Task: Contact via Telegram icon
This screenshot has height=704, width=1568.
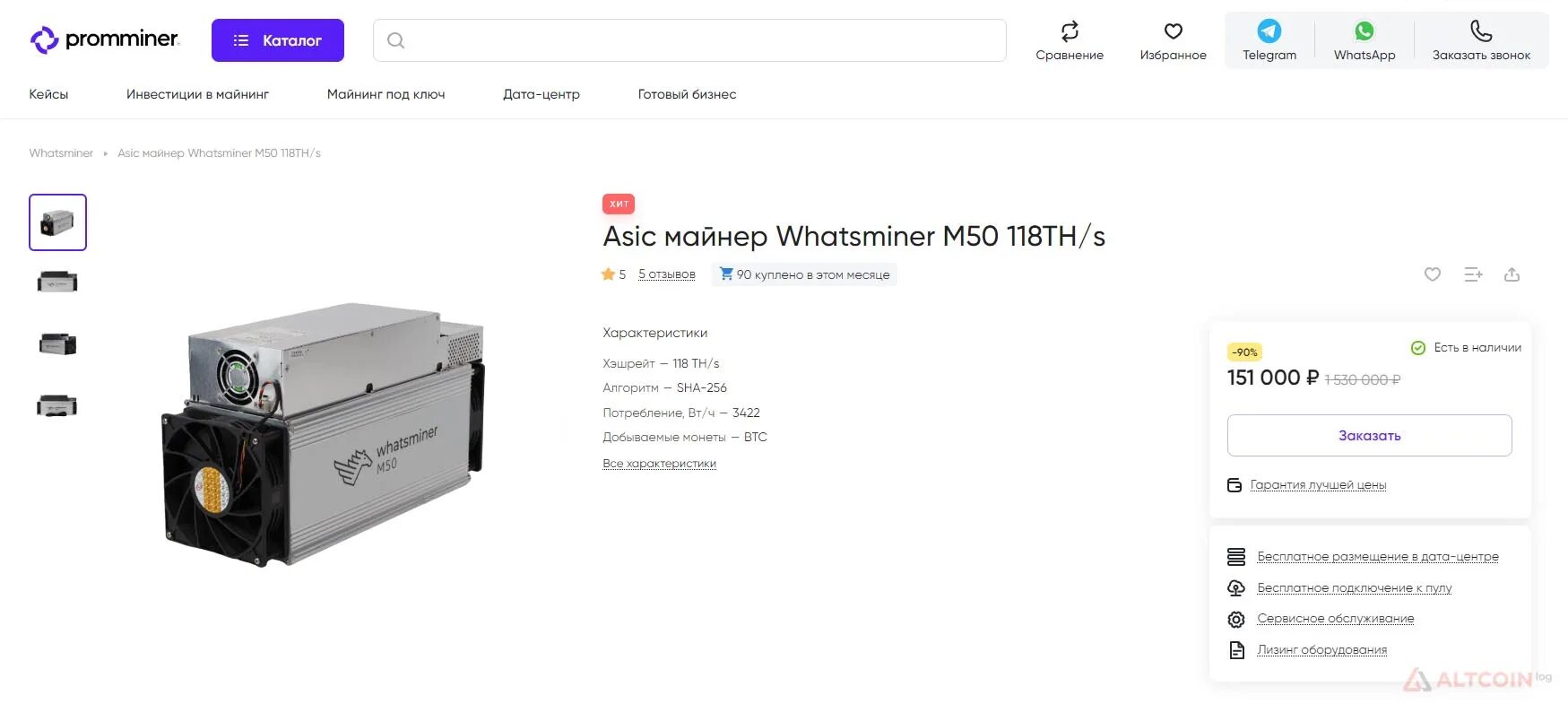Action: pos(1269,31)
